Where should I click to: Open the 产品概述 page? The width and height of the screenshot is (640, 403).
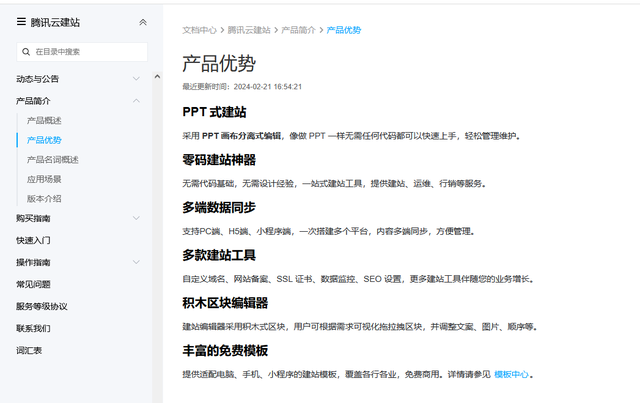click(x=44, y=120)
